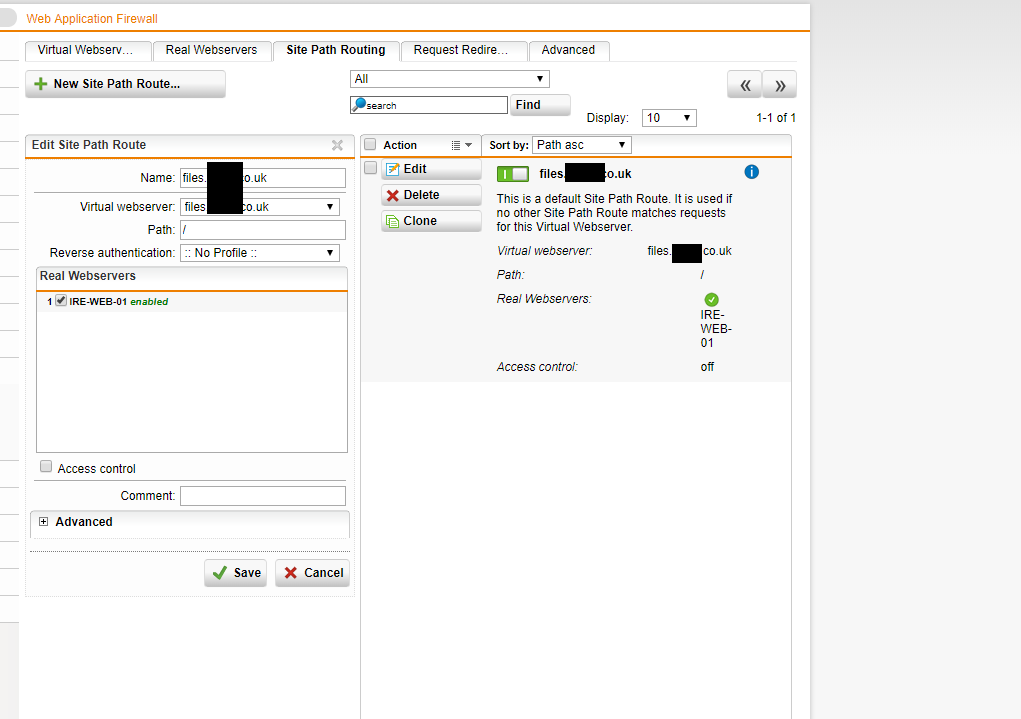Open the Action list menu icon

pos(461,145)
